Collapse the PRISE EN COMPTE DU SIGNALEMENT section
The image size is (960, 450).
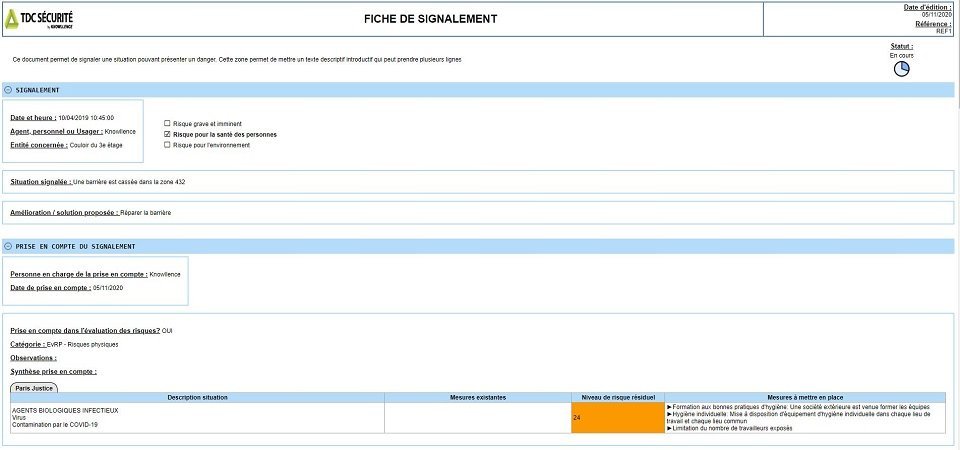(x=8, y=247)
